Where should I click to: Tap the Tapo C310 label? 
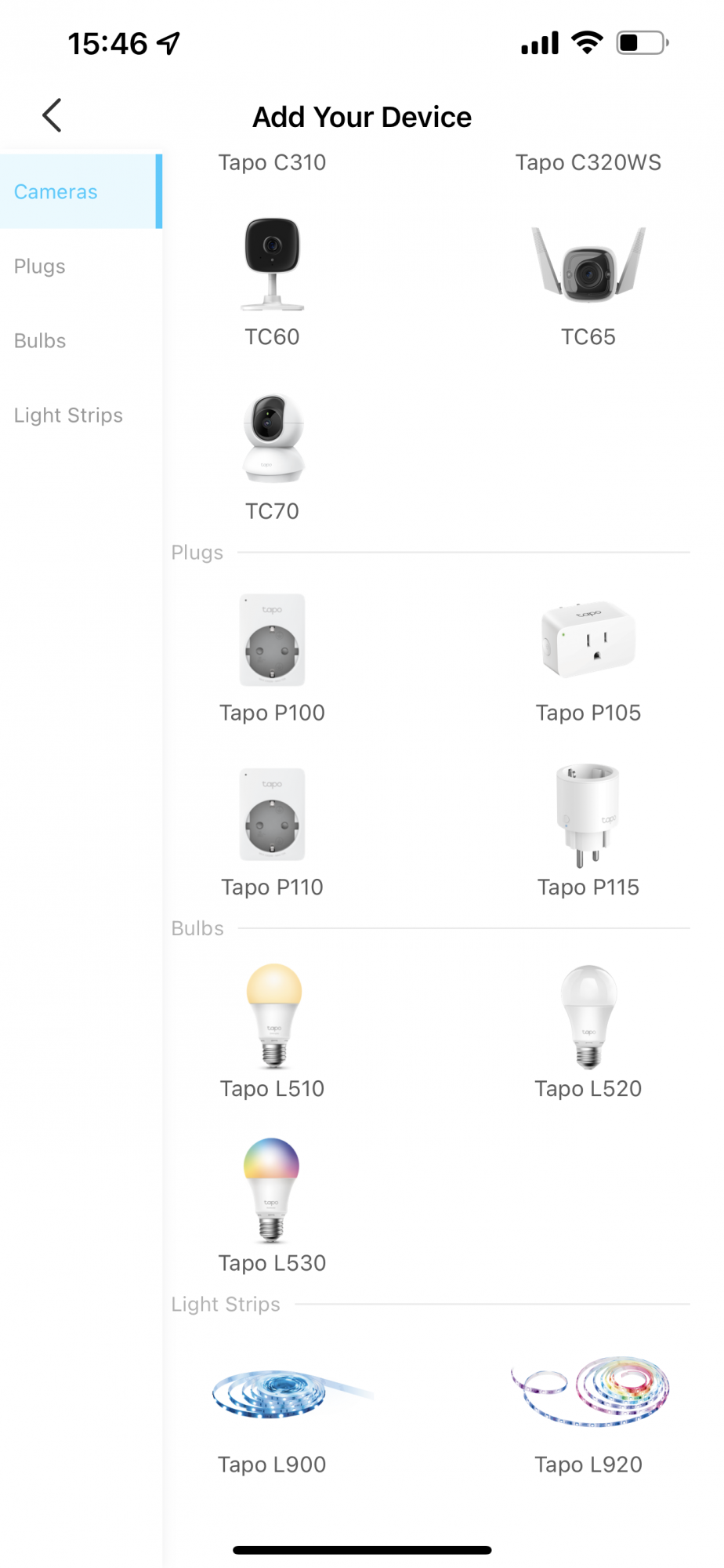(x=272, y=162)
